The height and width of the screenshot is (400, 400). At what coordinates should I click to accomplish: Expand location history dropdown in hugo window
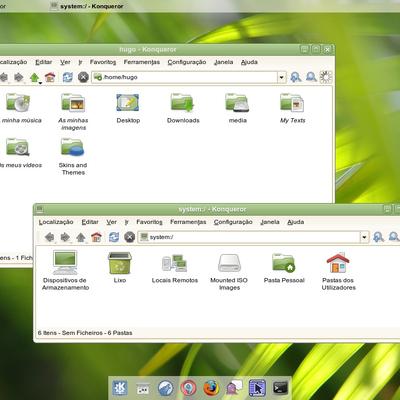(282, 77)
